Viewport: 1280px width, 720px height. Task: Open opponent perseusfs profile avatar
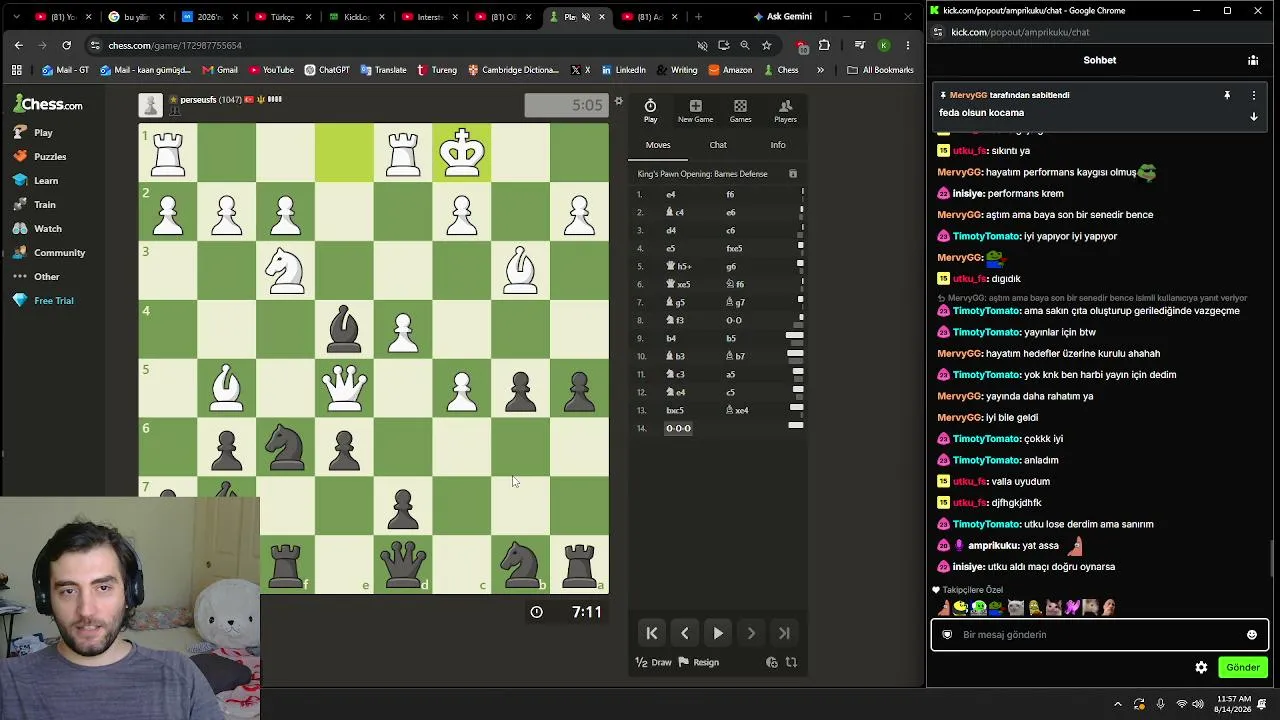coord(150,105)
